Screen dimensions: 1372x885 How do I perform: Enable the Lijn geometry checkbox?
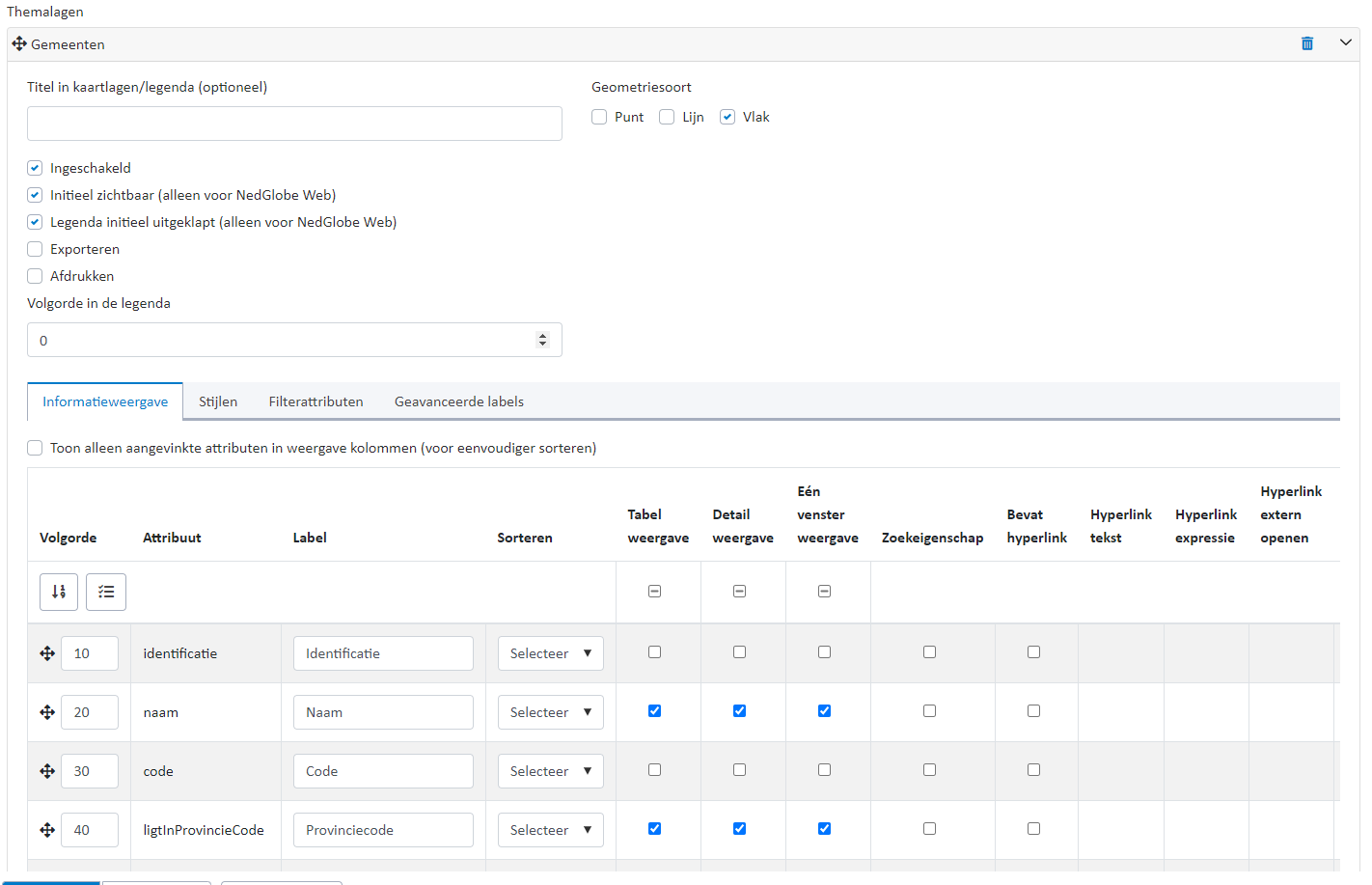tap(667, 117)
